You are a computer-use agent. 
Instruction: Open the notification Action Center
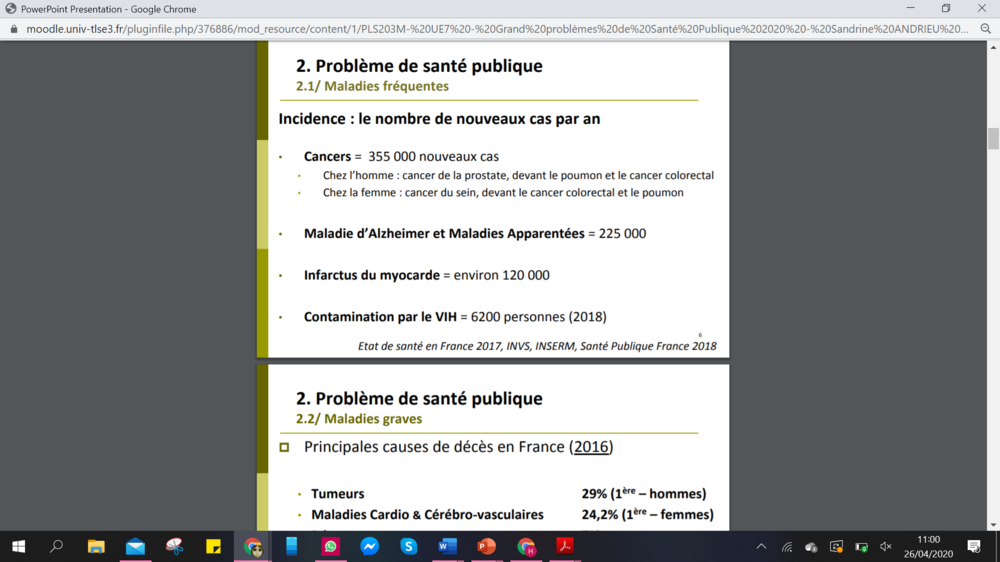[x=974, y=546]
